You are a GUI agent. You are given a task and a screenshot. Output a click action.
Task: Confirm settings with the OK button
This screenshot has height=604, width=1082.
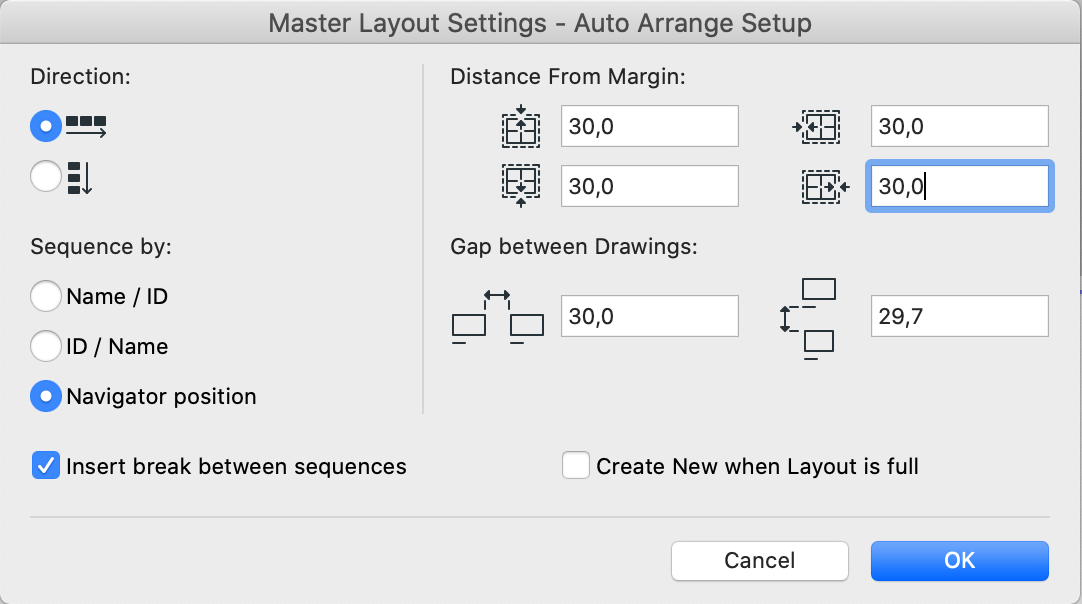click(960, 561)
